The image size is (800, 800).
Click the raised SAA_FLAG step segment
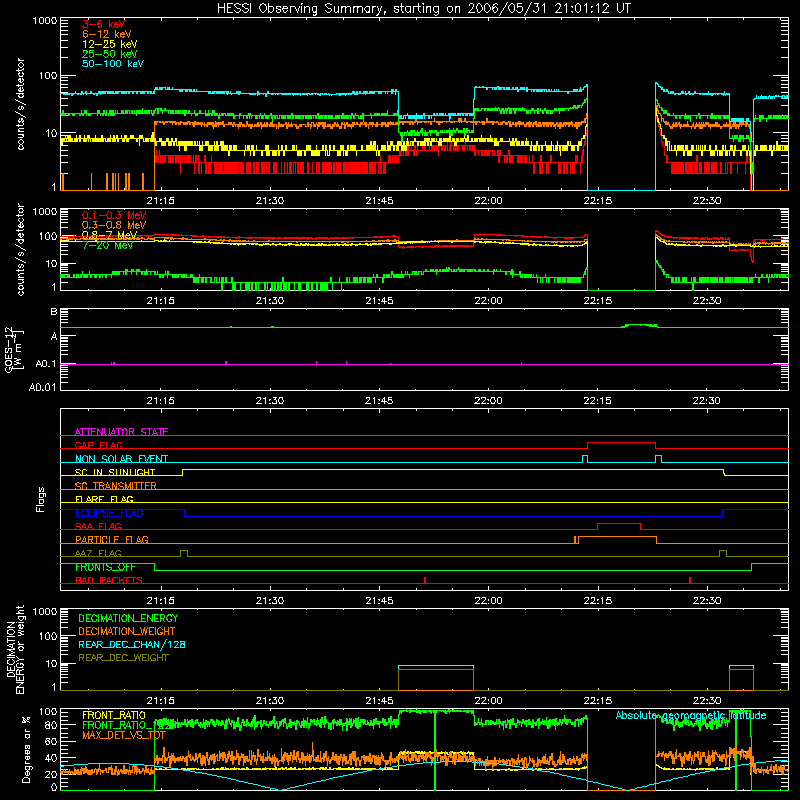tap(619, 524)
